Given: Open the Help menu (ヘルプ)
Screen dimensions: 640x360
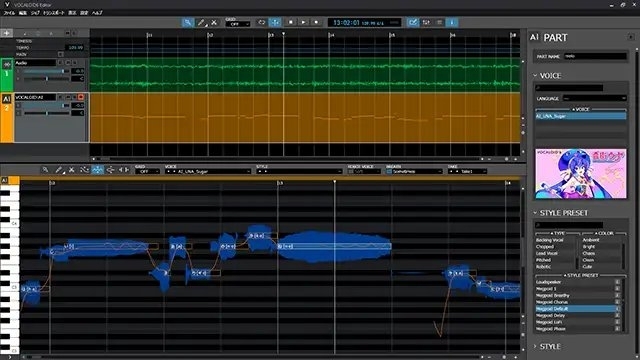Looking at the screenshot, I should 97,13.
